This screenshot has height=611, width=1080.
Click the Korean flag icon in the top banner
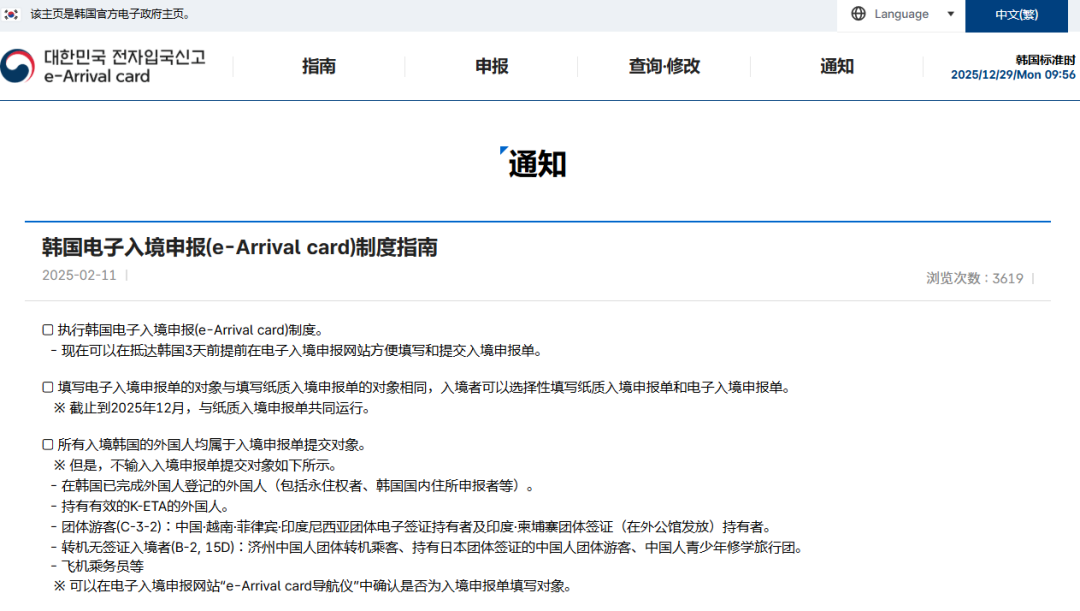point(11,13)
